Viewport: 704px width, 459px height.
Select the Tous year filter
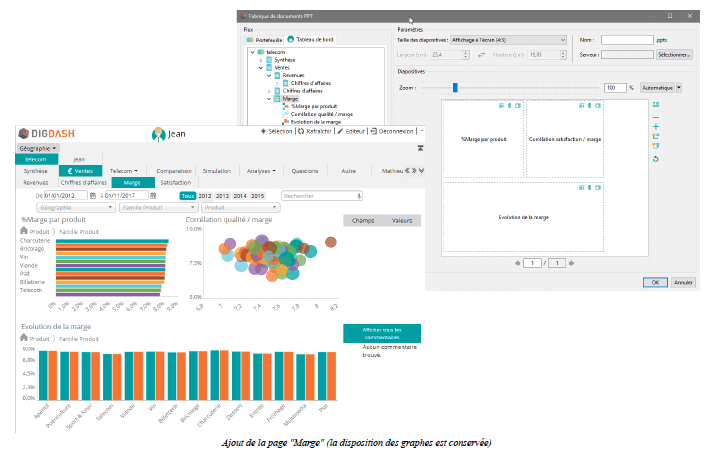pos(188,196)
